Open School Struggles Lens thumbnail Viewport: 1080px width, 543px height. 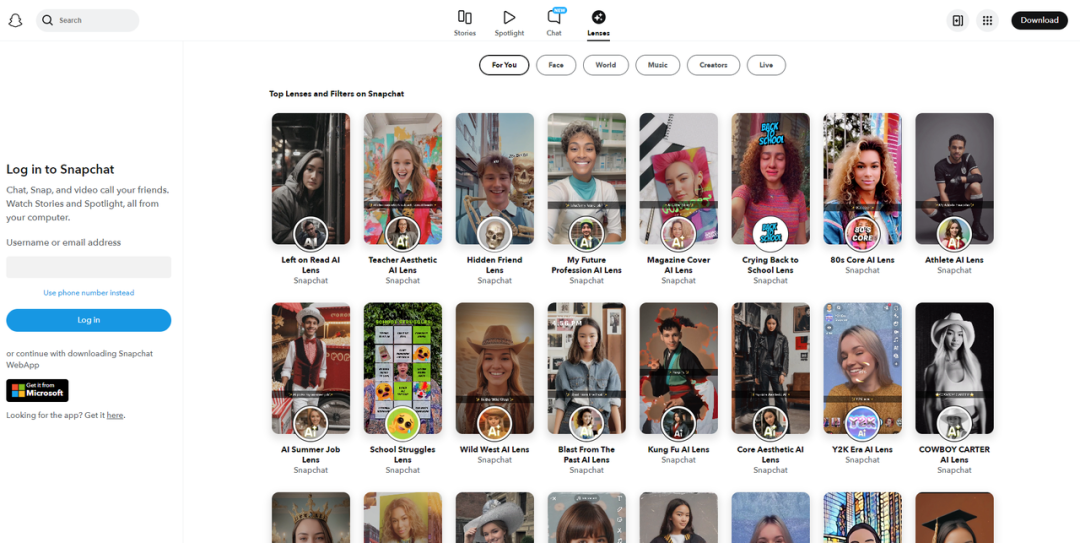[403, 368]
